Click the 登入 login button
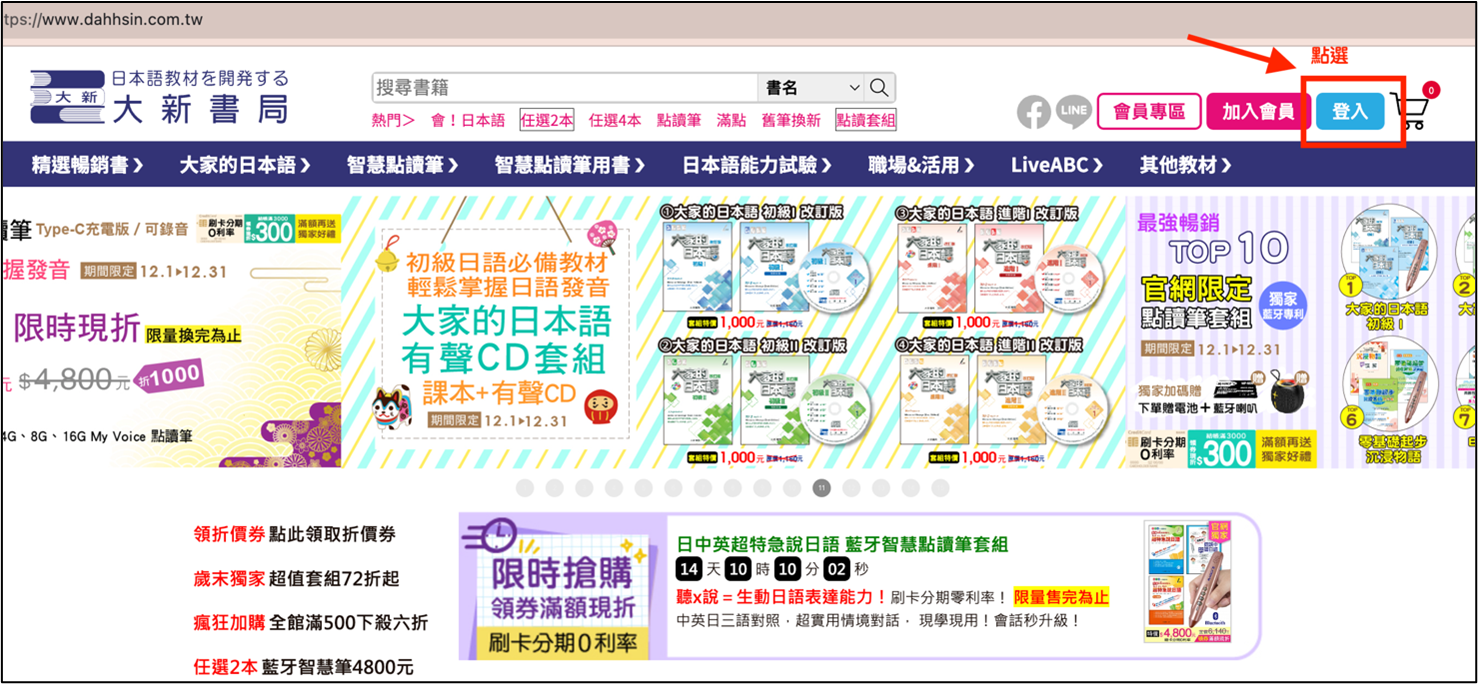Screen dimensions: 1478x684 pyautogui.click(x=1349, y=112)
